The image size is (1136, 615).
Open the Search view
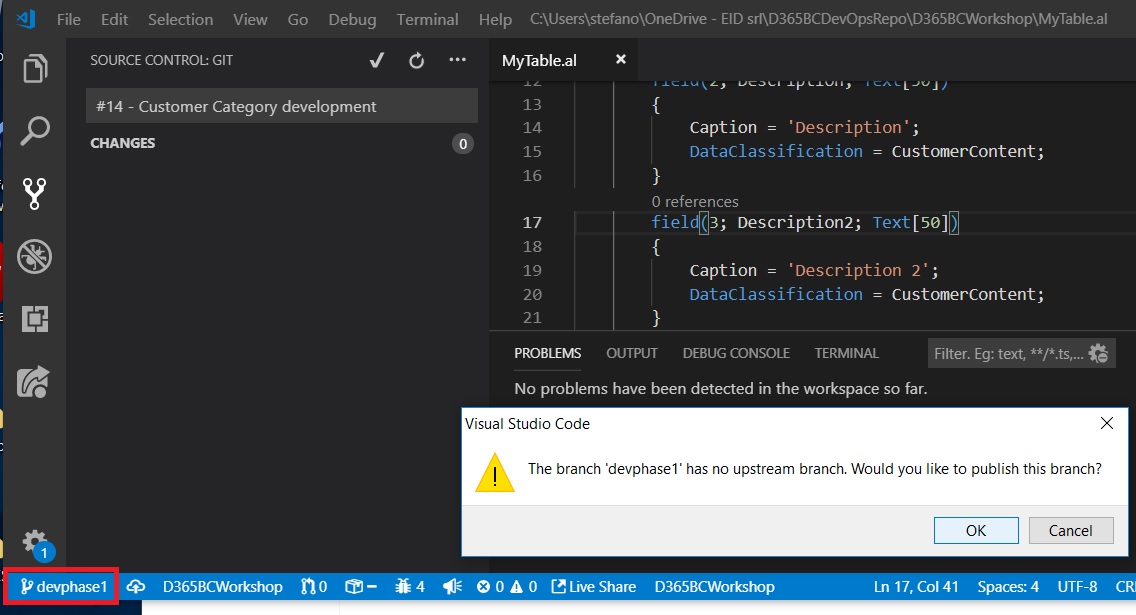click(36, 130)
